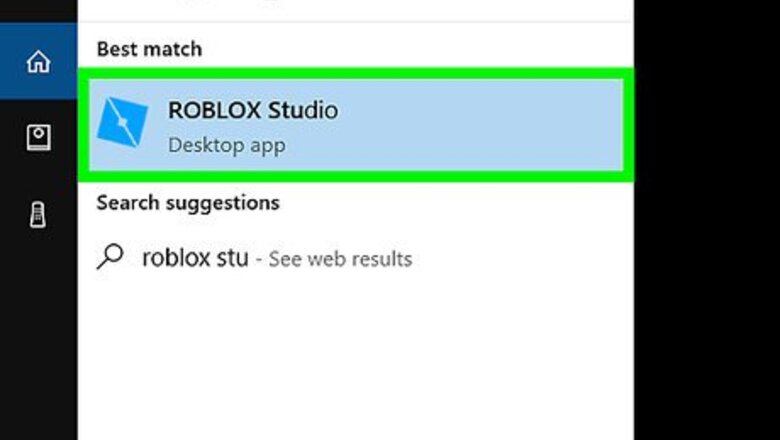Viewport: 780px width, 440px height.
Task: Click empty space right of See web results
Action: pyautogui.click(x=520, y=259)
